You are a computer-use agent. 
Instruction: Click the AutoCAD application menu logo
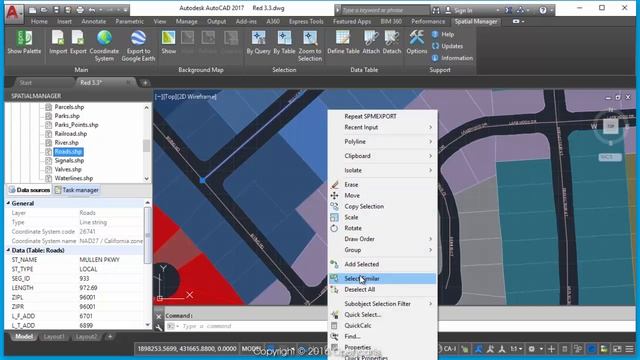coord(13,12)
